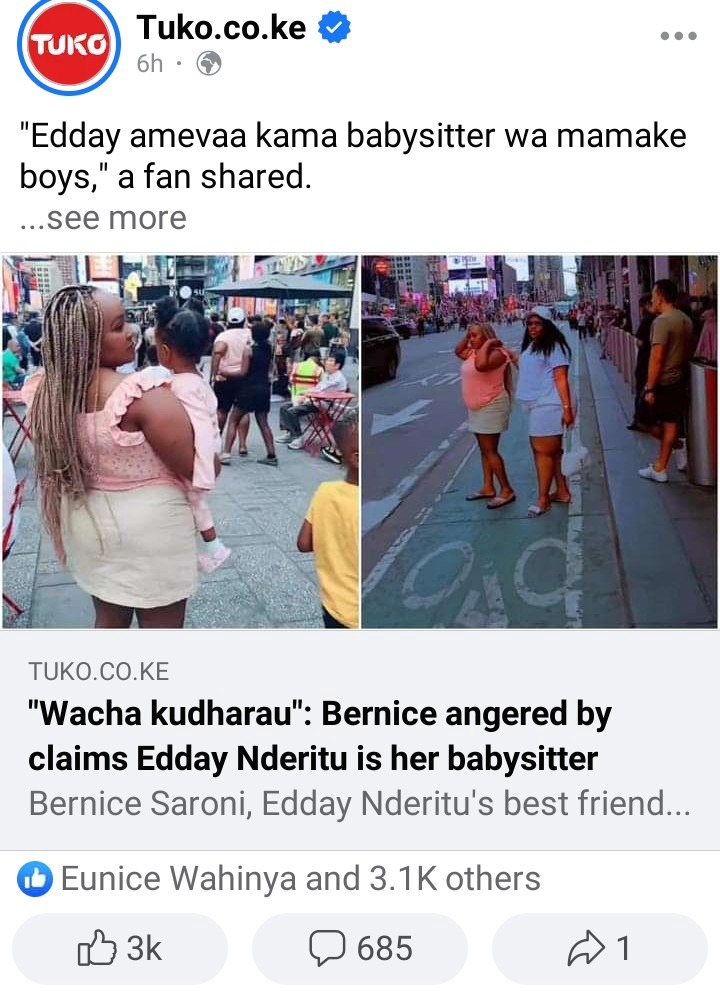
Task: Click the share arrow icon
Action: (587, 948)
